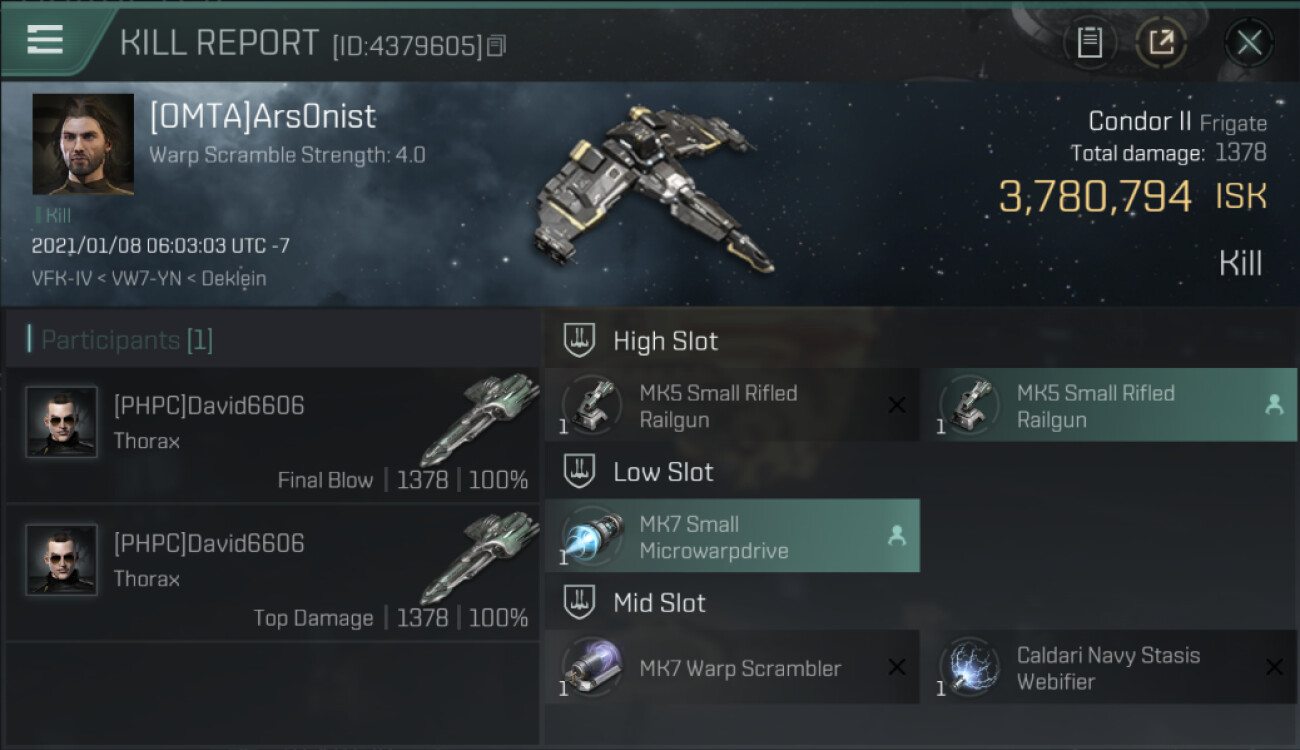
Task: Open the hamburger menu in top-left corner
Action: pos(45,40)
